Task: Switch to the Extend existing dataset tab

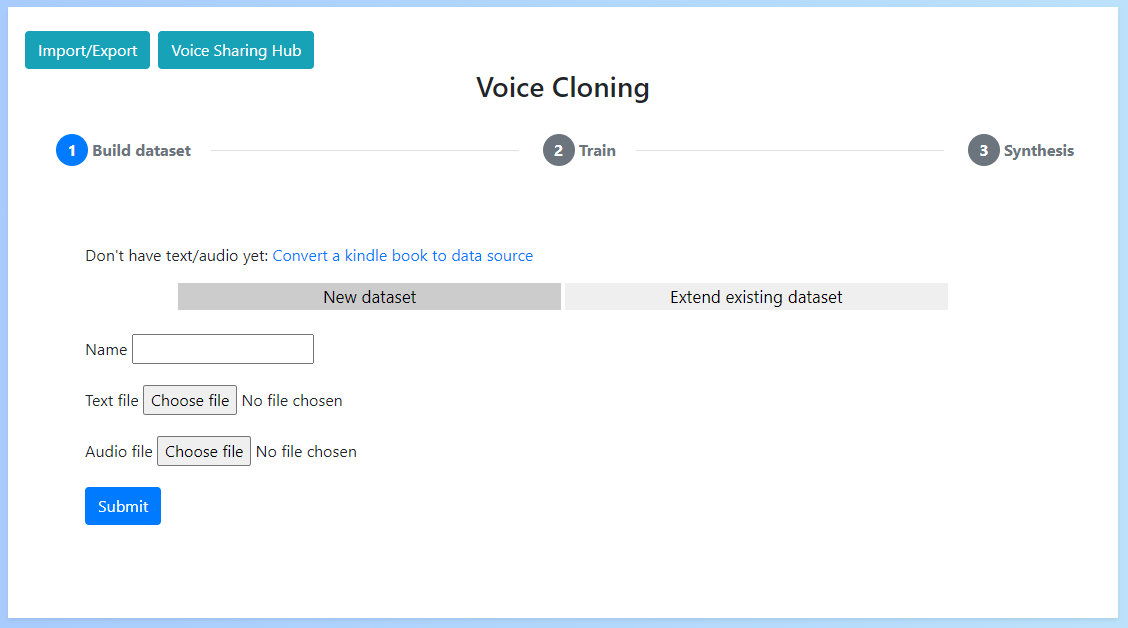Action: (755, 296)
